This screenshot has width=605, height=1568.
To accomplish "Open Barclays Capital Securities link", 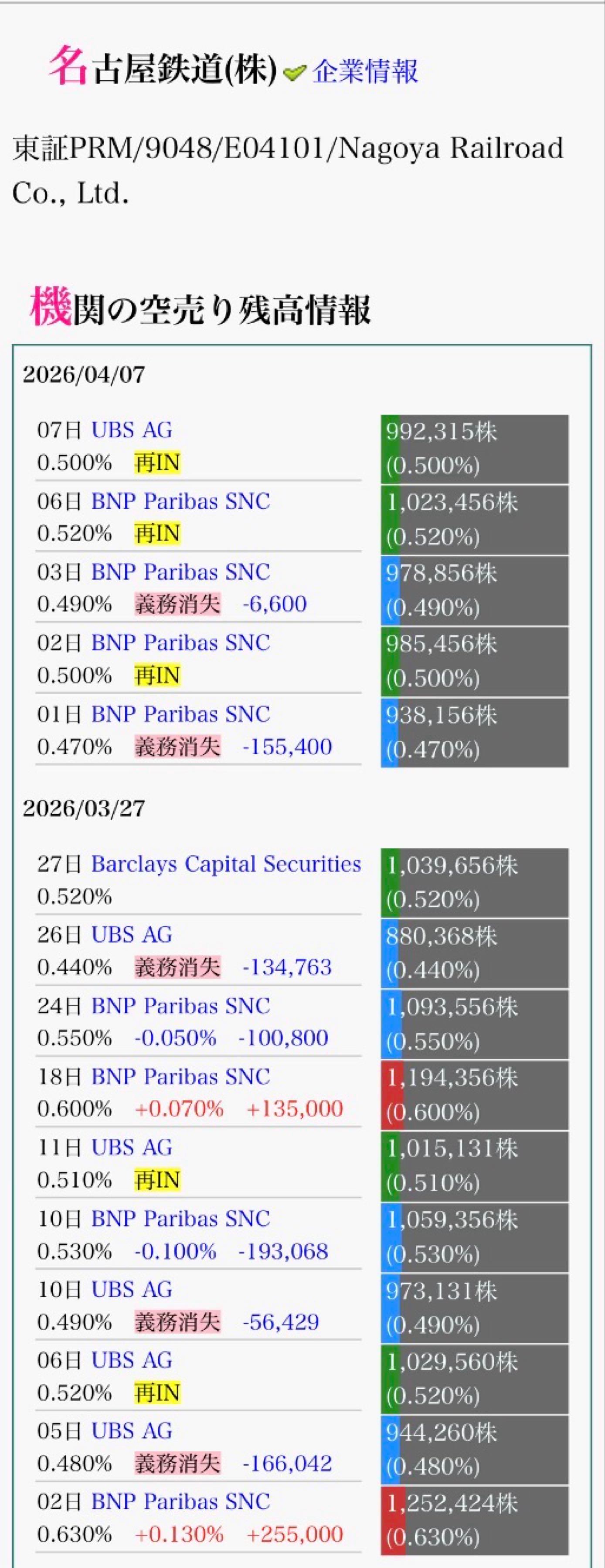I will pyautogui.click(x=226, y=864).
